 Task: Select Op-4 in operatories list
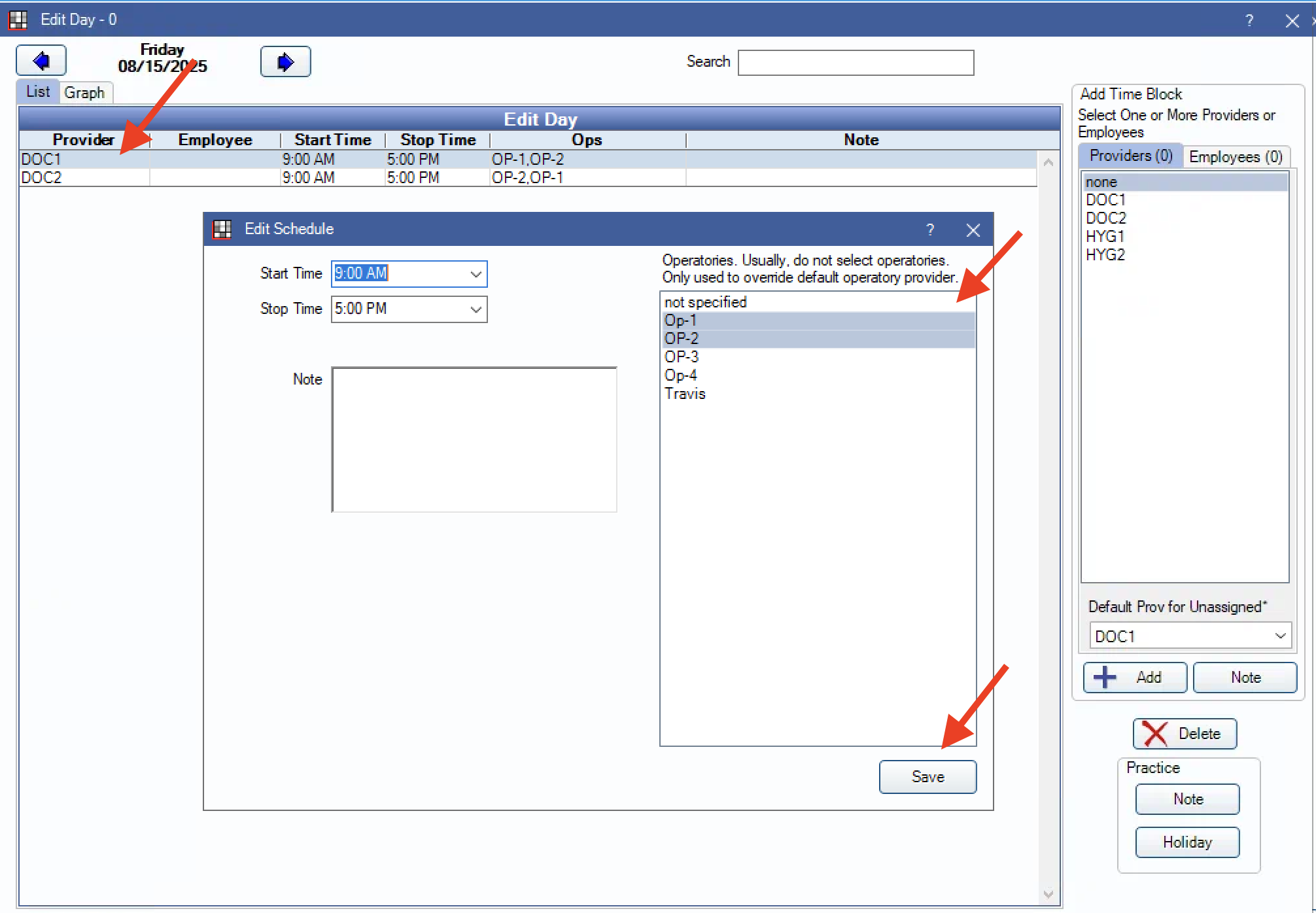pyautogui.click(x=680, y=375)
